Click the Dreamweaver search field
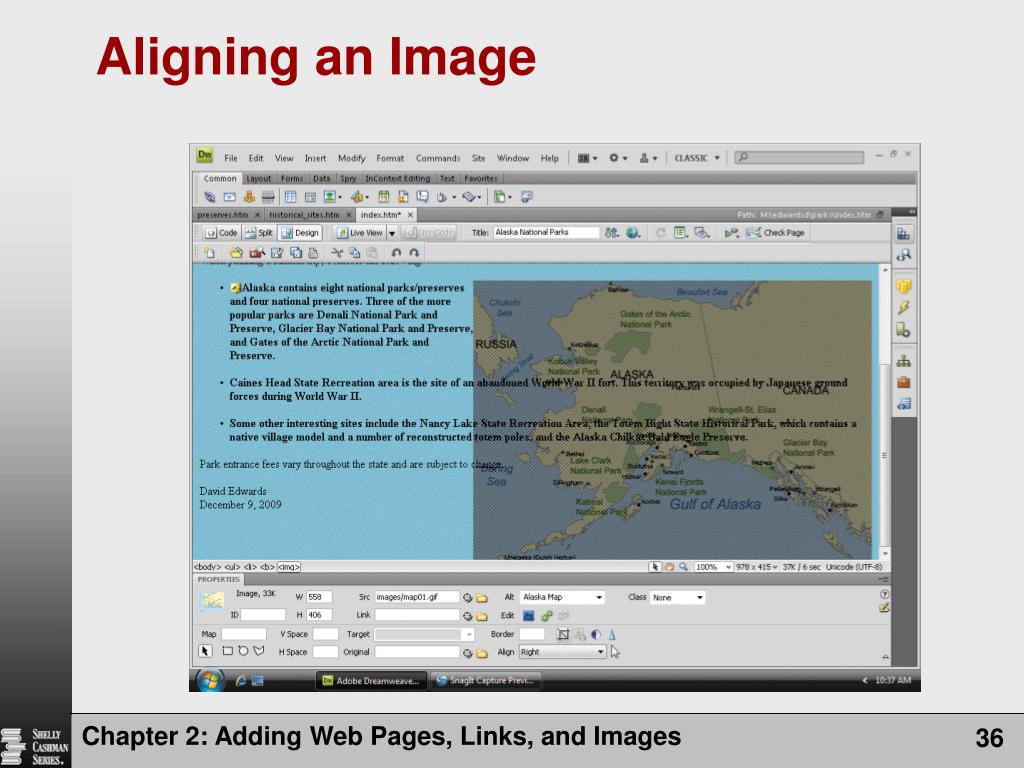This screenshot has width=1024, height=768. tap(799, 157)
